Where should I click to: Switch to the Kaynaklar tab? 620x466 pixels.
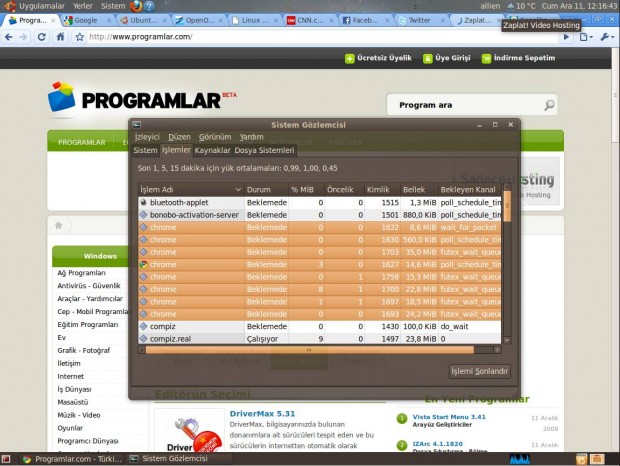(x=212, y=150)
